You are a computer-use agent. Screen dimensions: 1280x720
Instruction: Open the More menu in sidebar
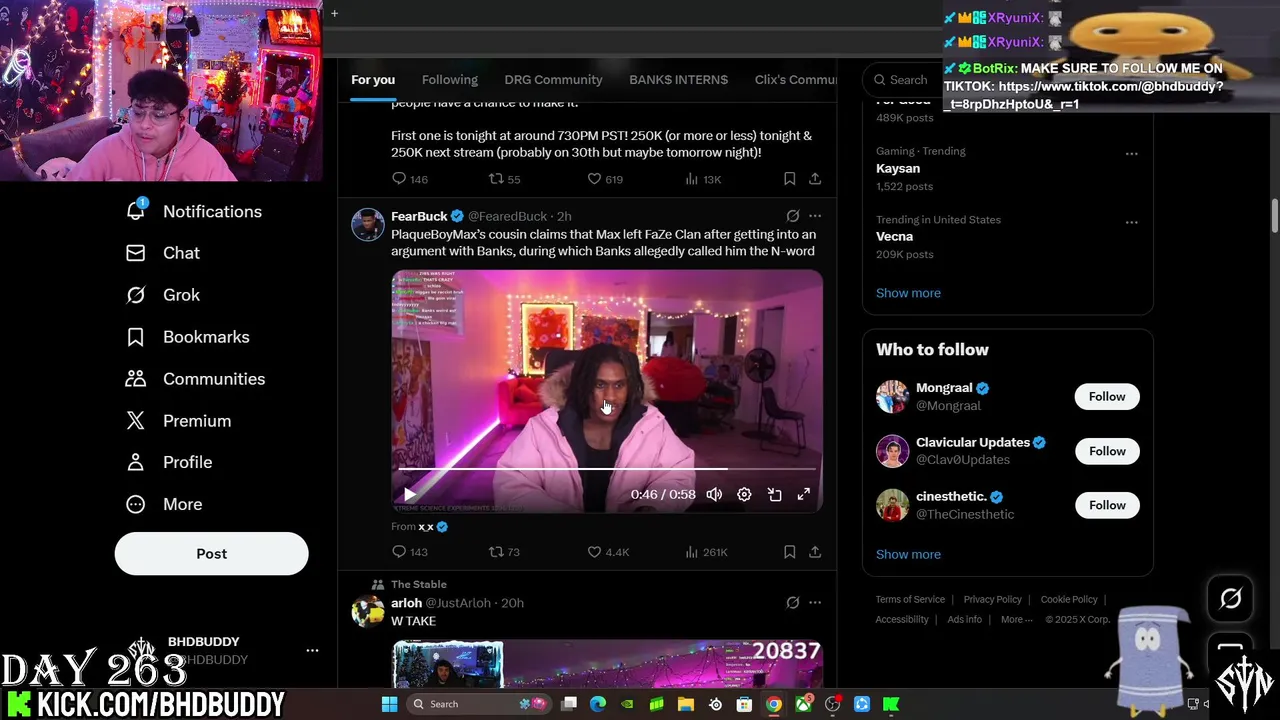(163, 504)
